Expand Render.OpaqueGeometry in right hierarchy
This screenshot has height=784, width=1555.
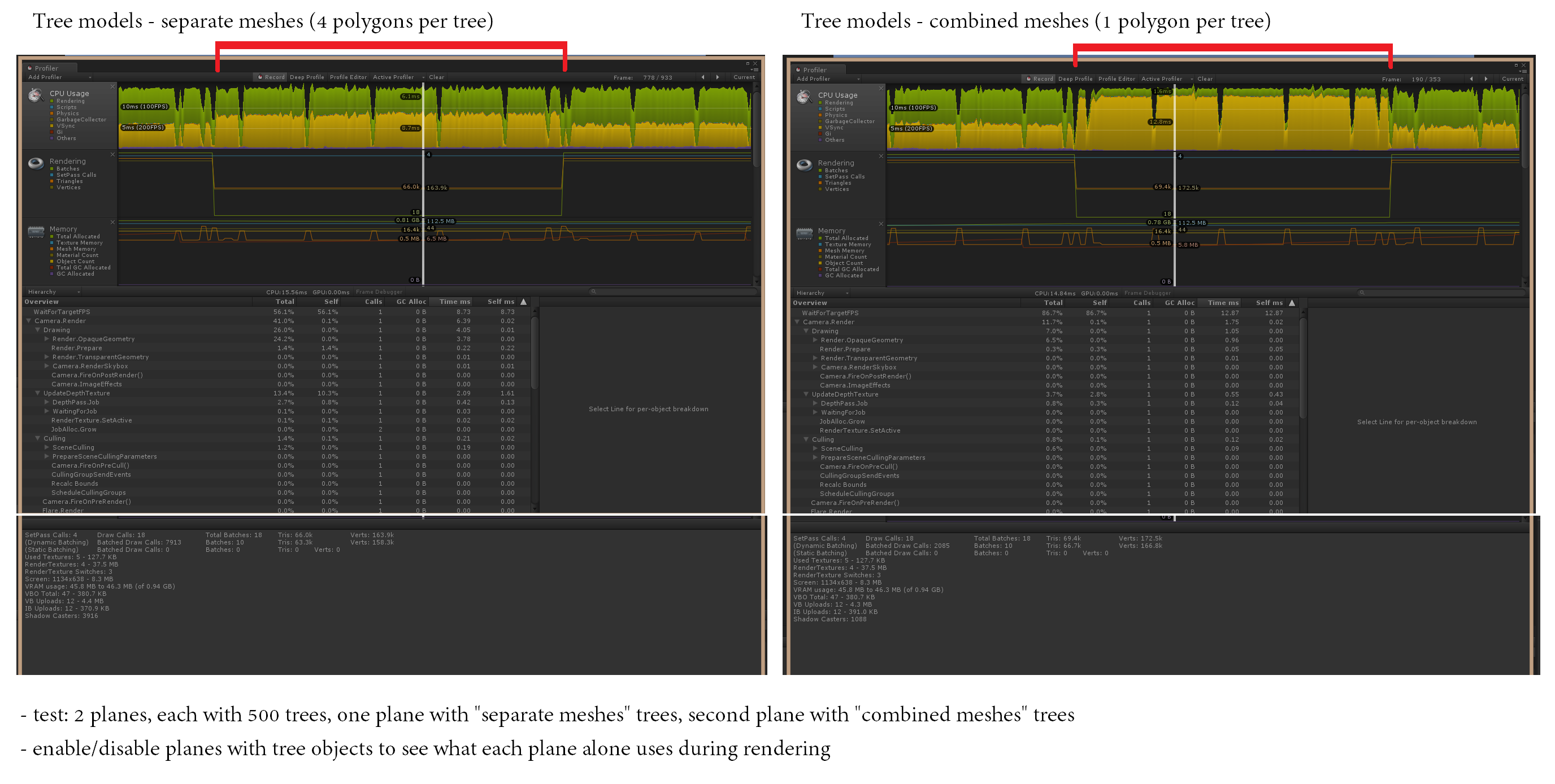815,341
